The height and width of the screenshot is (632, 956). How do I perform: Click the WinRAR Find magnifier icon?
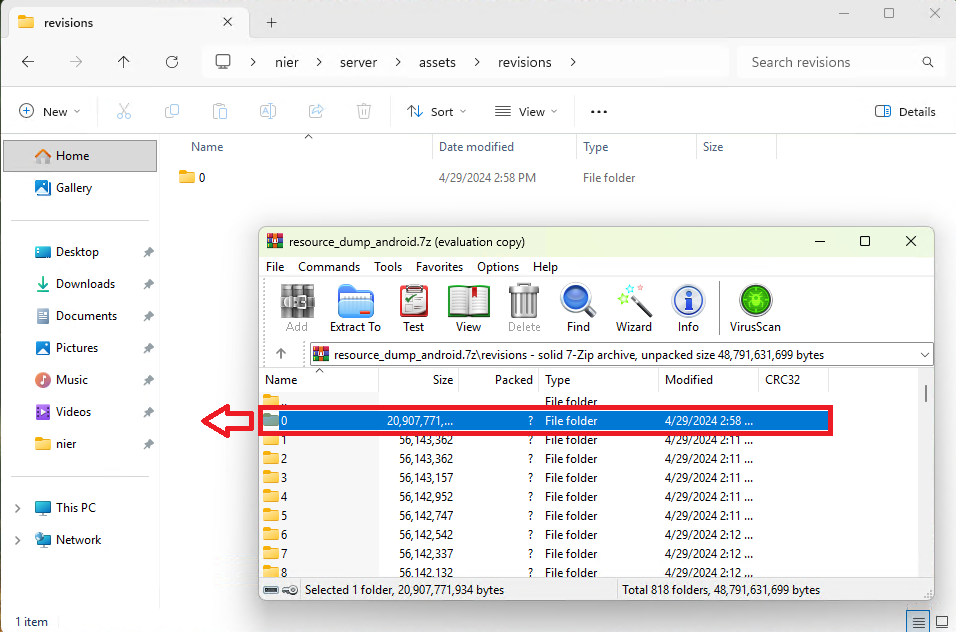tap(578, 301)
